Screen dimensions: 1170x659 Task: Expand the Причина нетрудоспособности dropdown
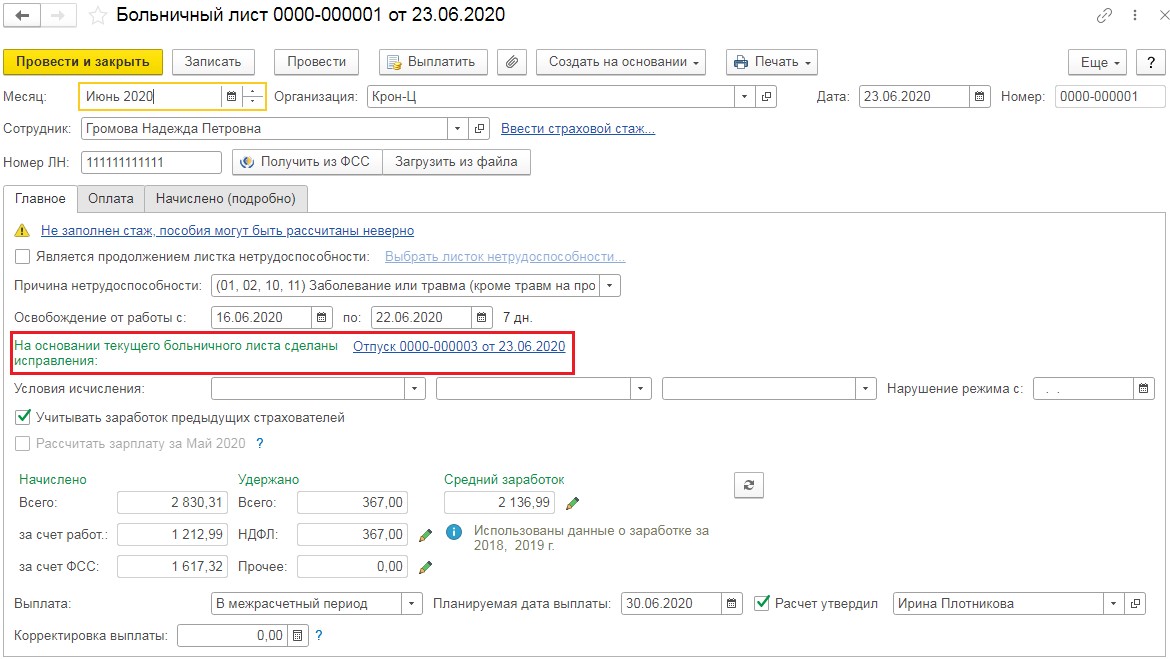[611, 286]
